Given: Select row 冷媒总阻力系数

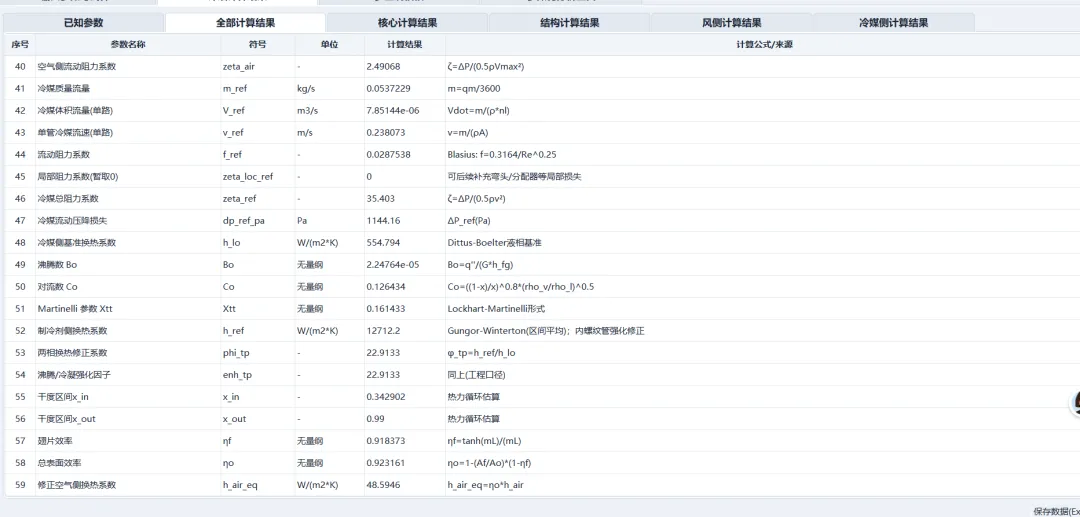Looking at the screenshot, I should tap(541, 199).
